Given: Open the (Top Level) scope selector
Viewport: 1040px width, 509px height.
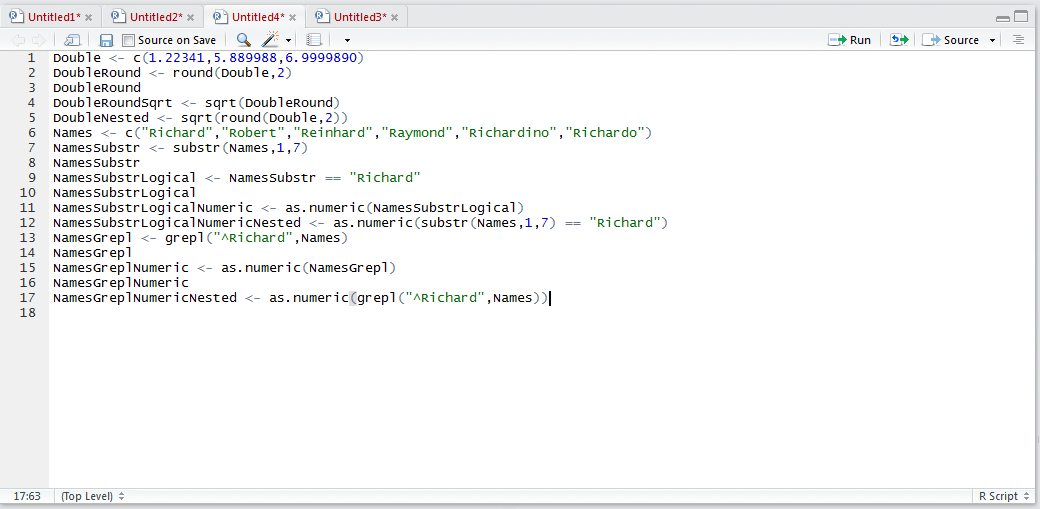Looking at the screenshot, I should [93, 496].
